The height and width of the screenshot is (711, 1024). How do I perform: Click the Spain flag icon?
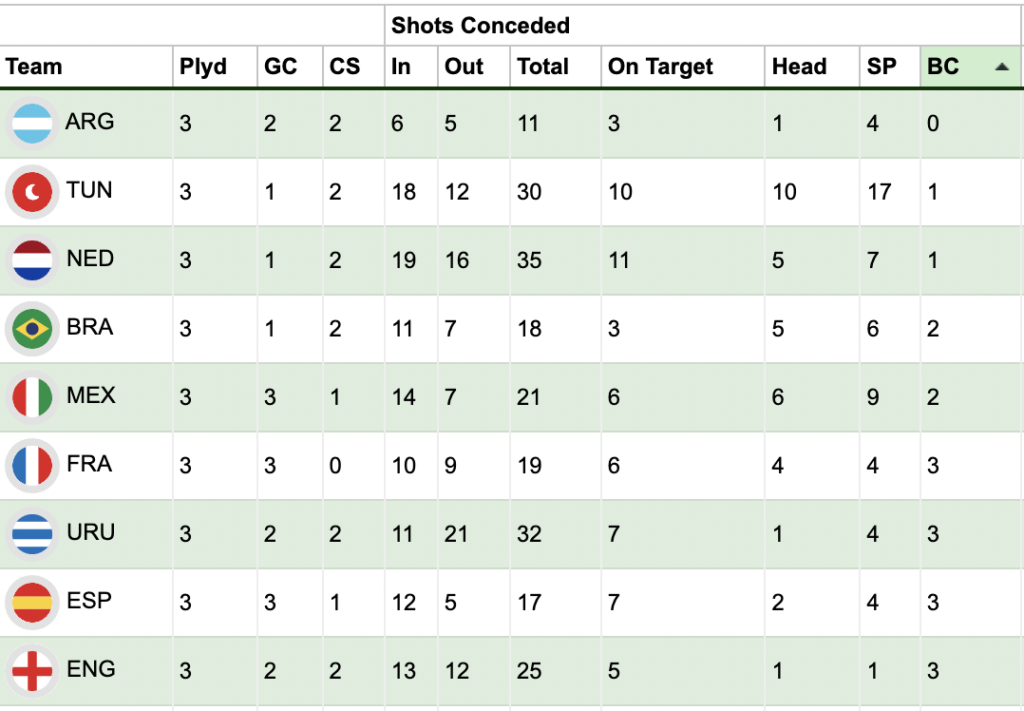(31, 602)
